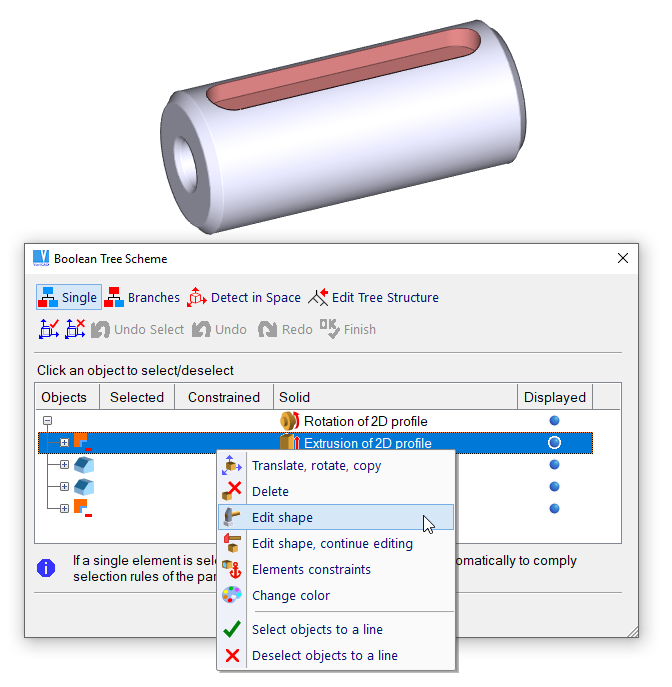Open Edit Tree Structure tool
This screenshot has width=672, height=687.
tap(373, 297)
